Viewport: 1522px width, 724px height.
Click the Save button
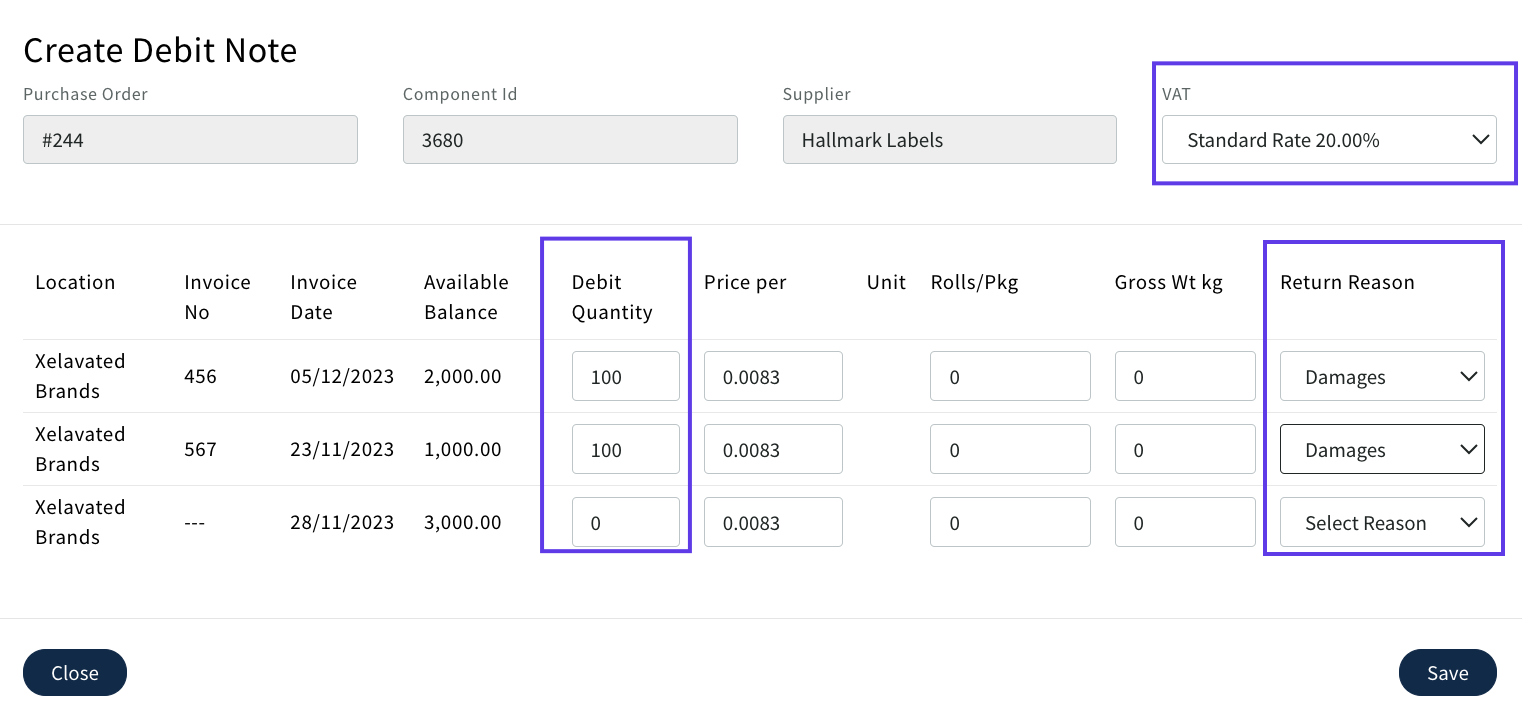1447,673
